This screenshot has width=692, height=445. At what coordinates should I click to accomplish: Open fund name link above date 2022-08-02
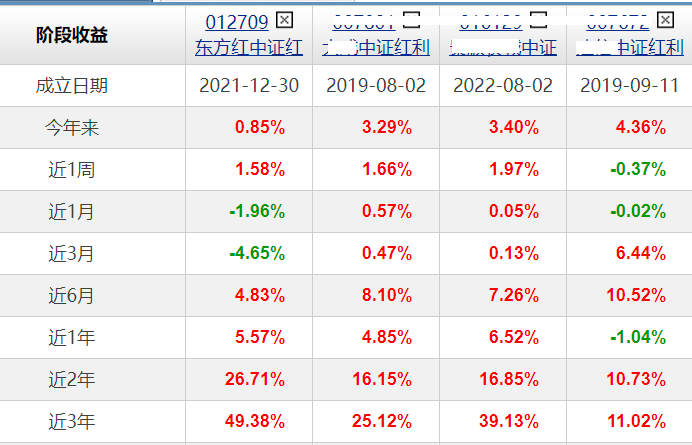(502, 45)
